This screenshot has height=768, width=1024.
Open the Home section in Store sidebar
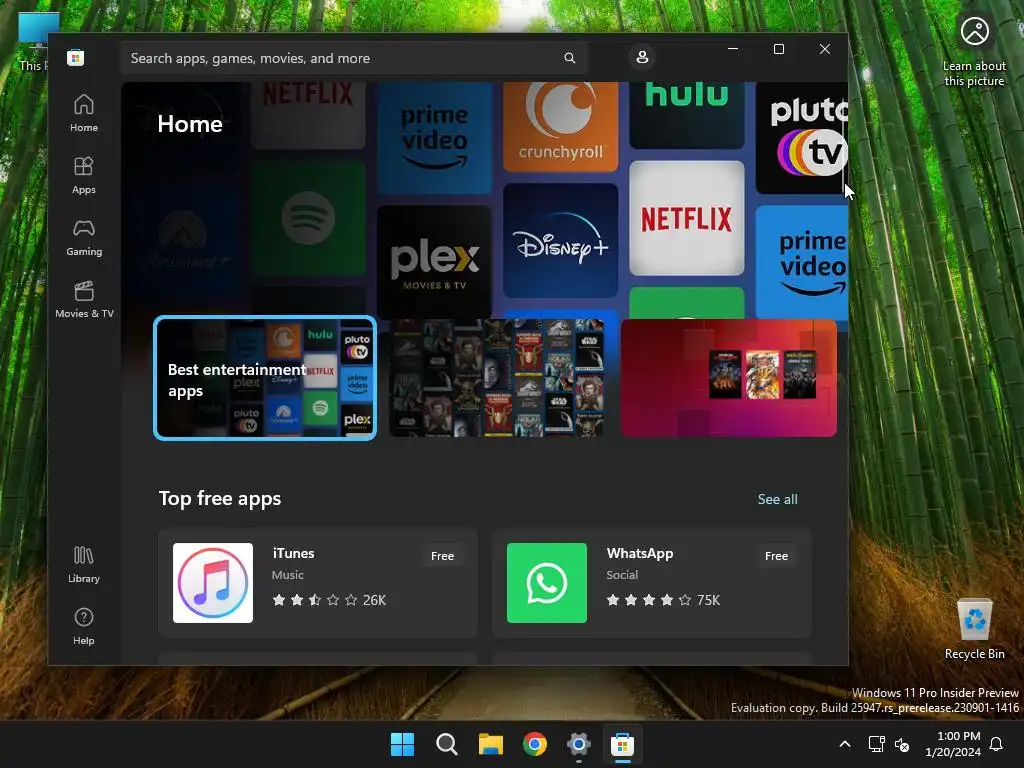click(84, 114)
